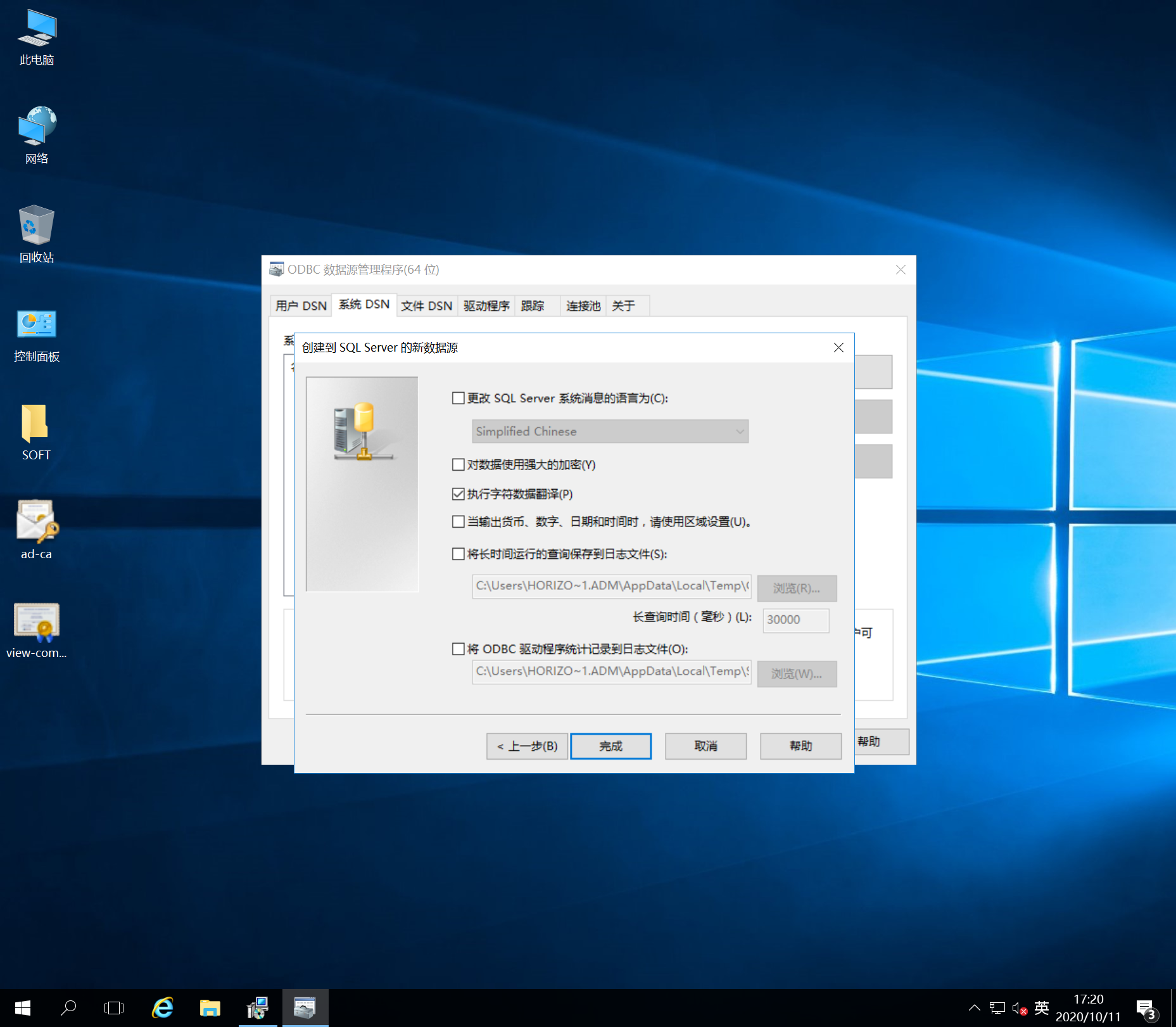
Task: Click the server wizard image
Action: click(362, 484)
